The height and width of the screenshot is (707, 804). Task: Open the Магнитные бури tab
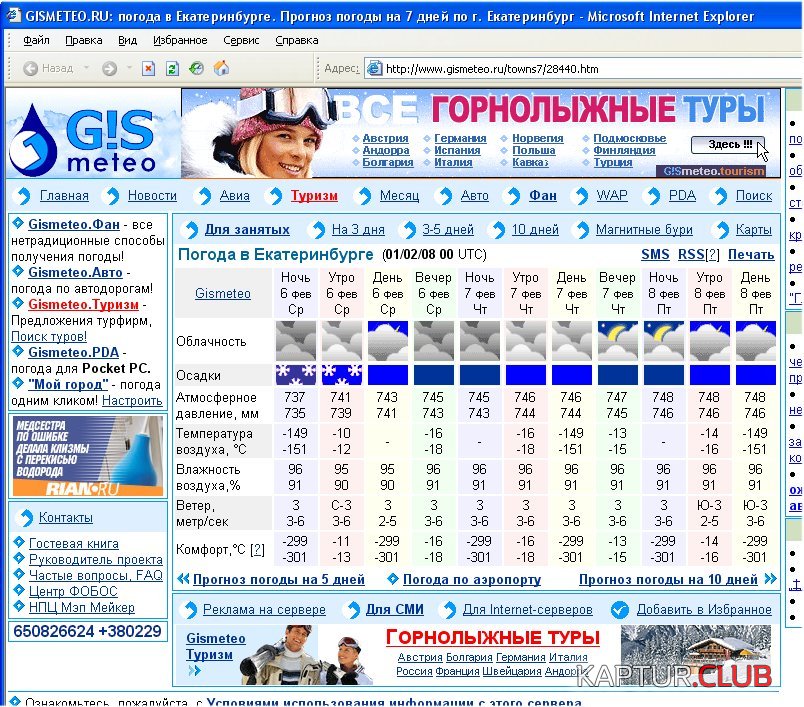pyautogui.click(x=644, y=230)
